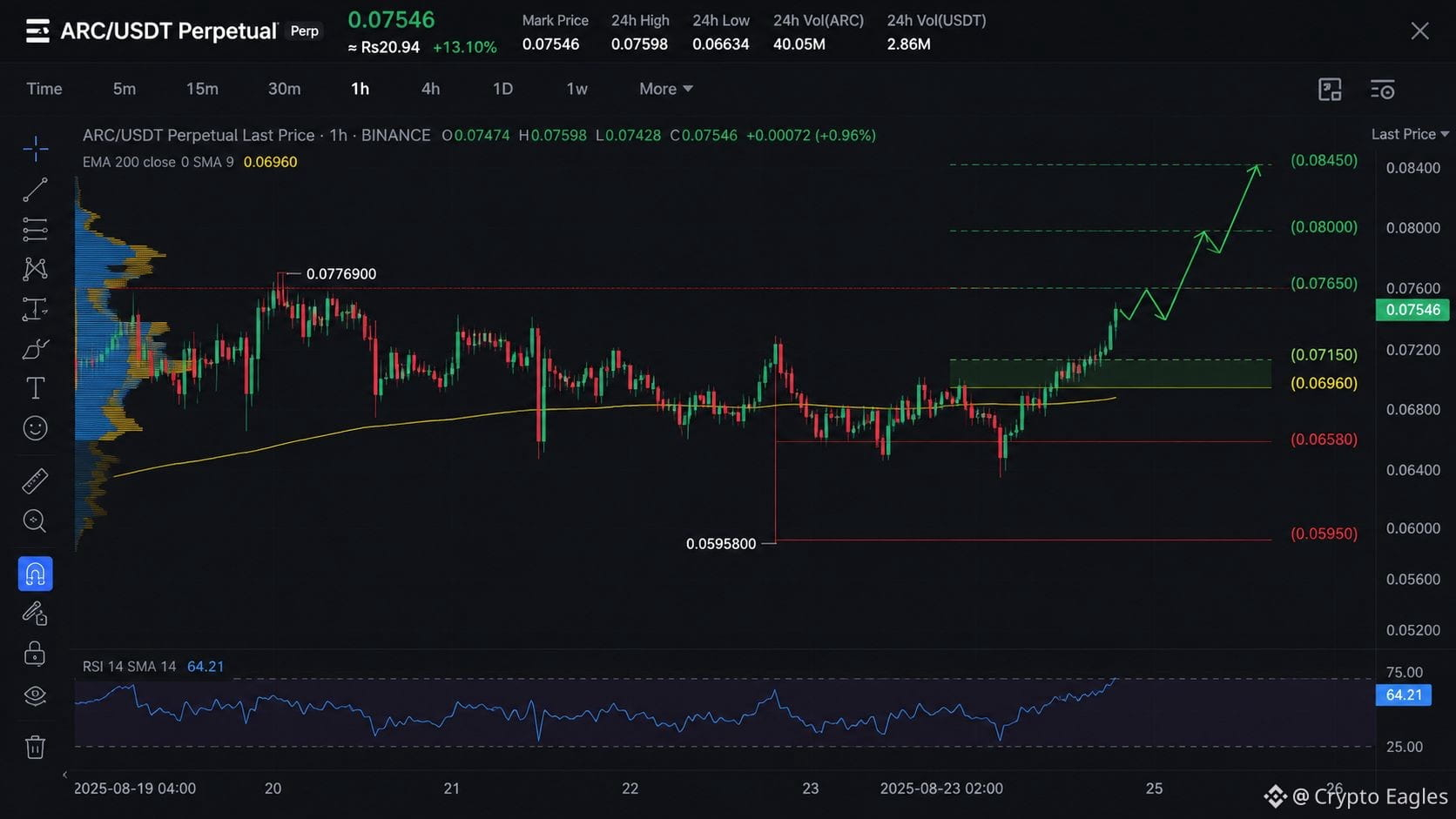Click the chart title ARC/USDT Perpetual Last Price
This screenshot has width=1456, height=819.
[x=199, y=135]
